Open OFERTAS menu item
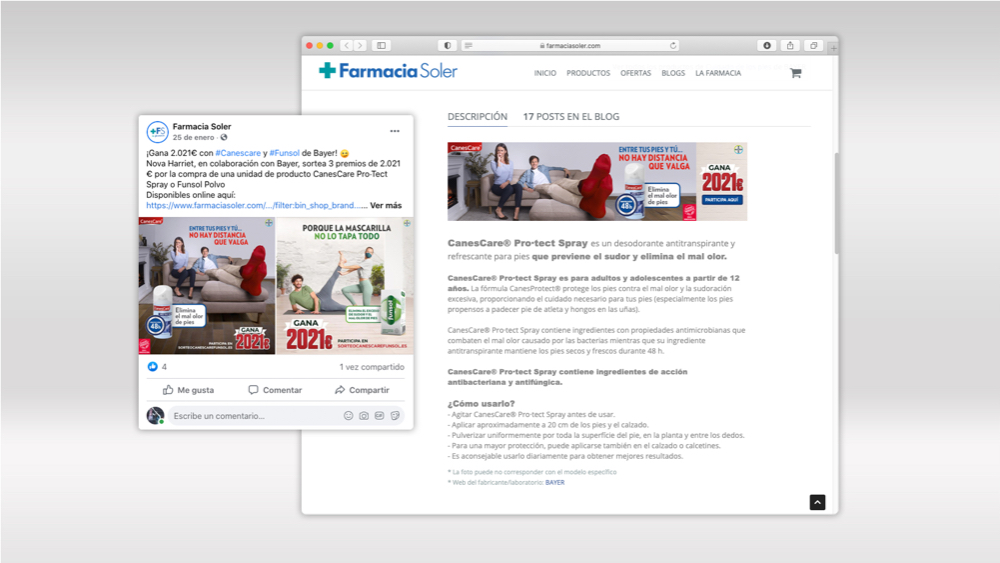 (636, 73)
